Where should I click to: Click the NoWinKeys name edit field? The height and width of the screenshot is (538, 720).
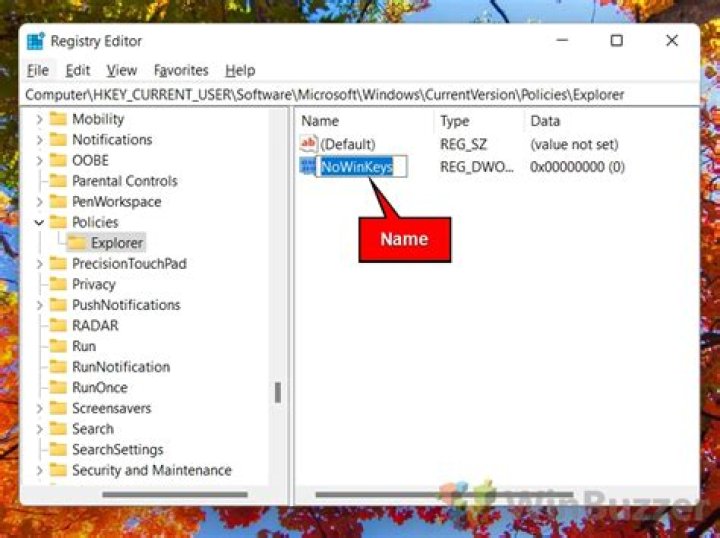[361, 166]
